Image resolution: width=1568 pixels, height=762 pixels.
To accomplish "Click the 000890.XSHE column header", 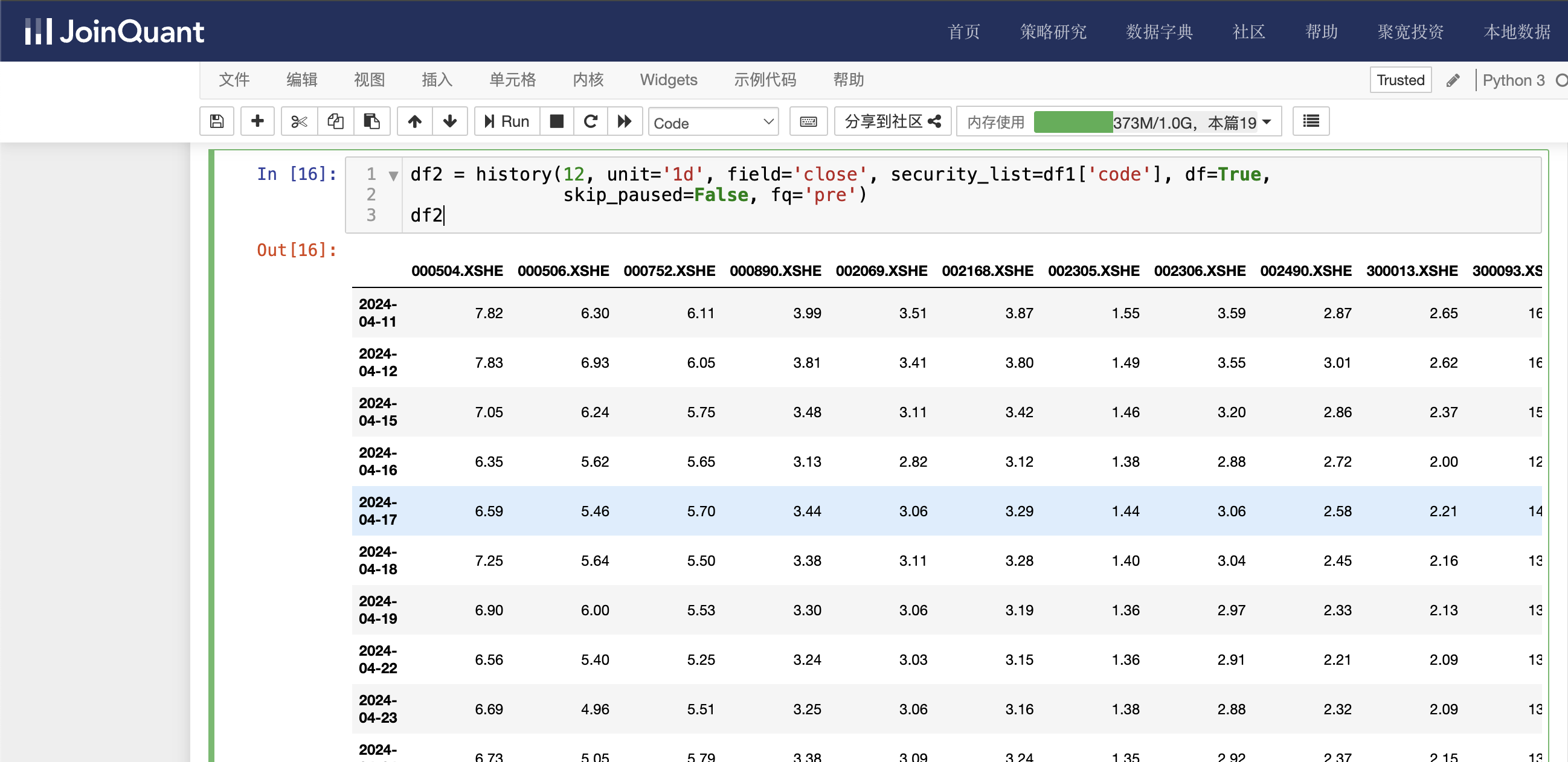I will click(x=776, y=271).
